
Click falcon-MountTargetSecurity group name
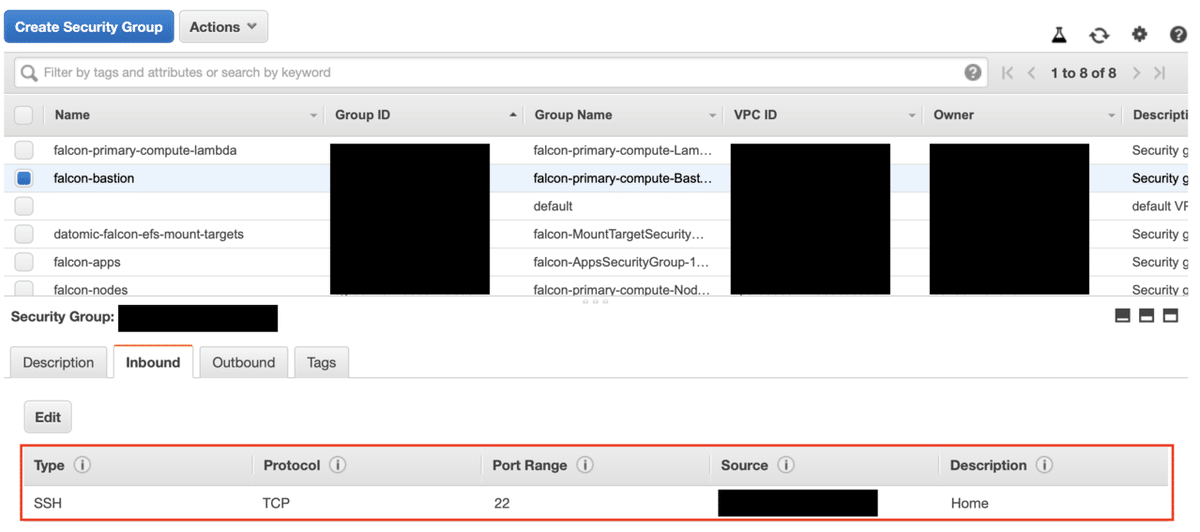[619, 234]
